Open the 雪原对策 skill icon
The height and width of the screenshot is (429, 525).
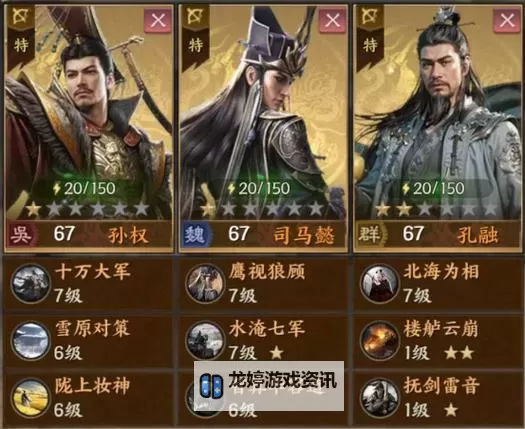pyautogui.click(x=30, y=341)
